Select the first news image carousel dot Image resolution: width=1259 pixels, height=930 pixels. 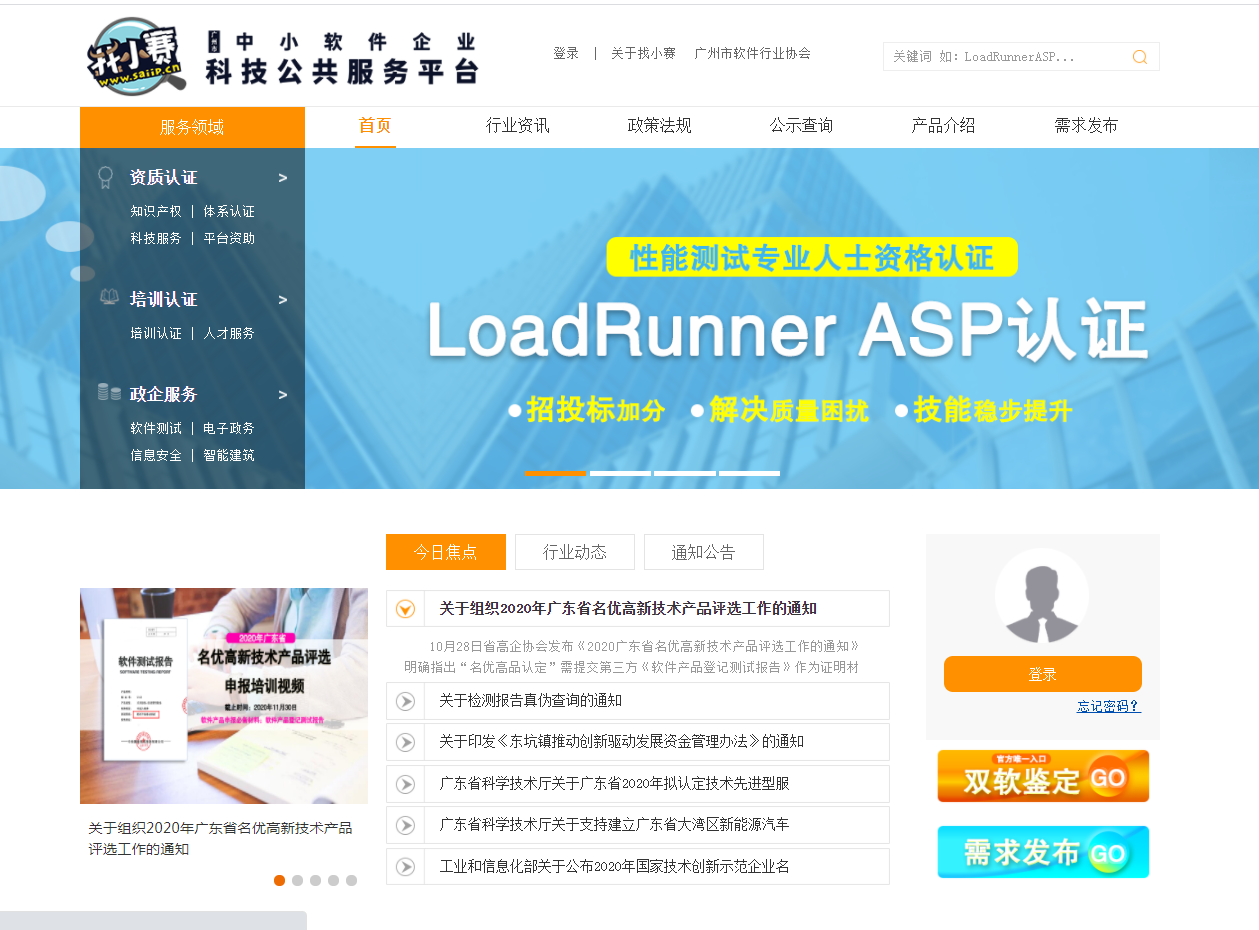point(280,881)
